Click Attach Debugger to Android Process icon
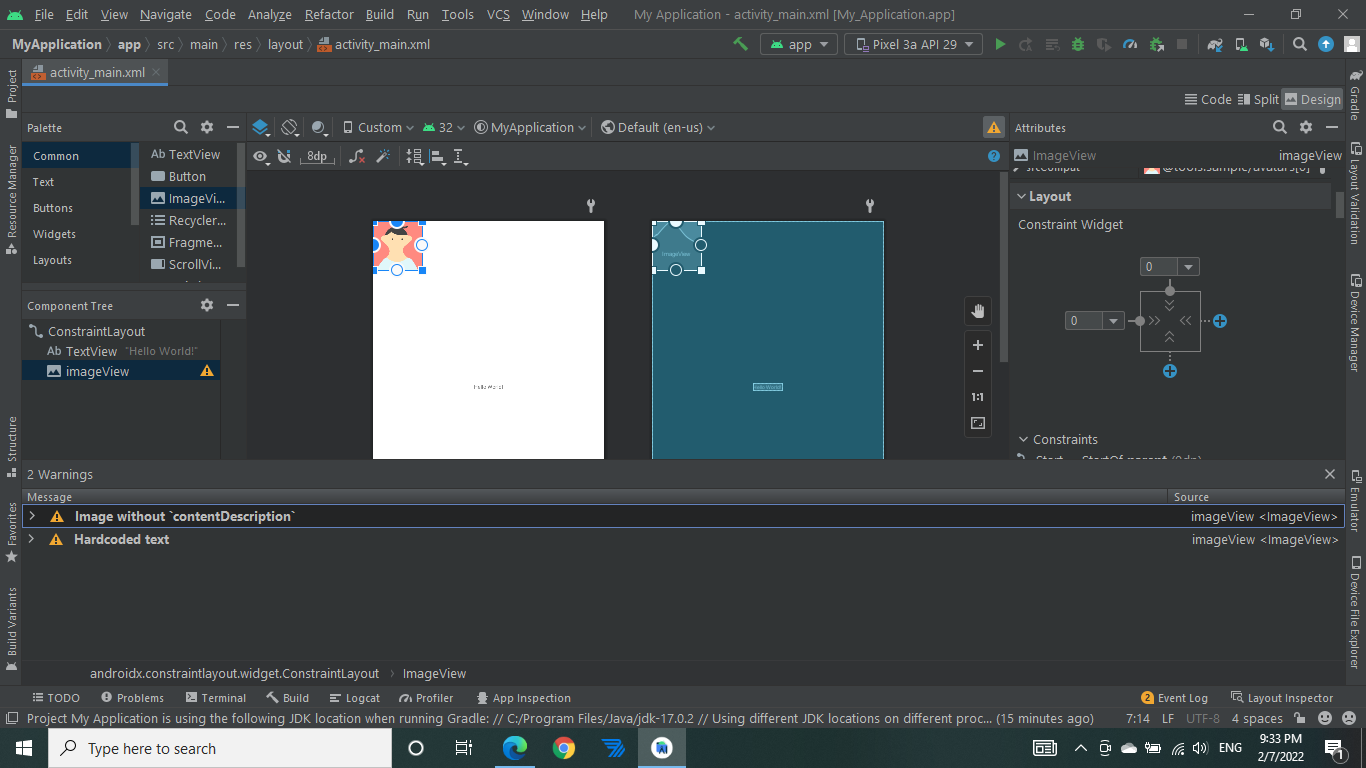The height and width of the screenshot is (768, 1366). (1156, 44)
